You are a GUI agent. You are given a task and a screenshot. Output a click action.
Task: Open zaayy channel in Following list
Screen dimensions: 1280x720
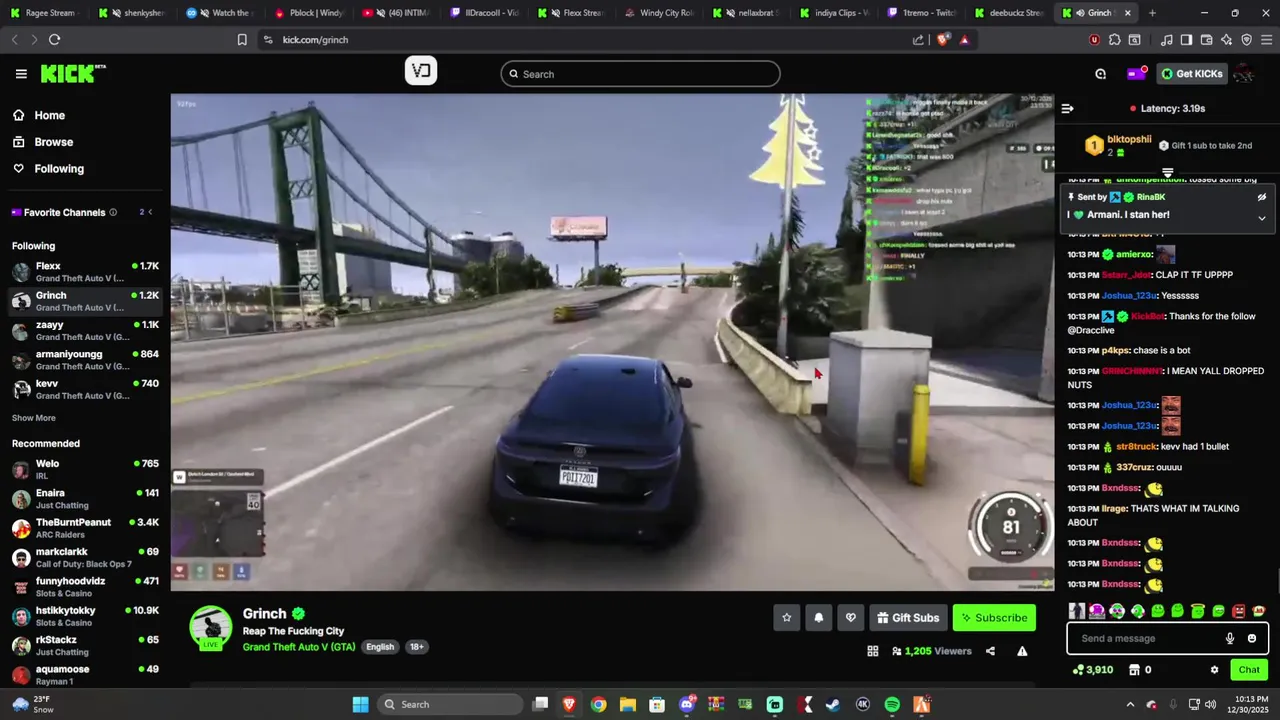[x=85, y=331]
